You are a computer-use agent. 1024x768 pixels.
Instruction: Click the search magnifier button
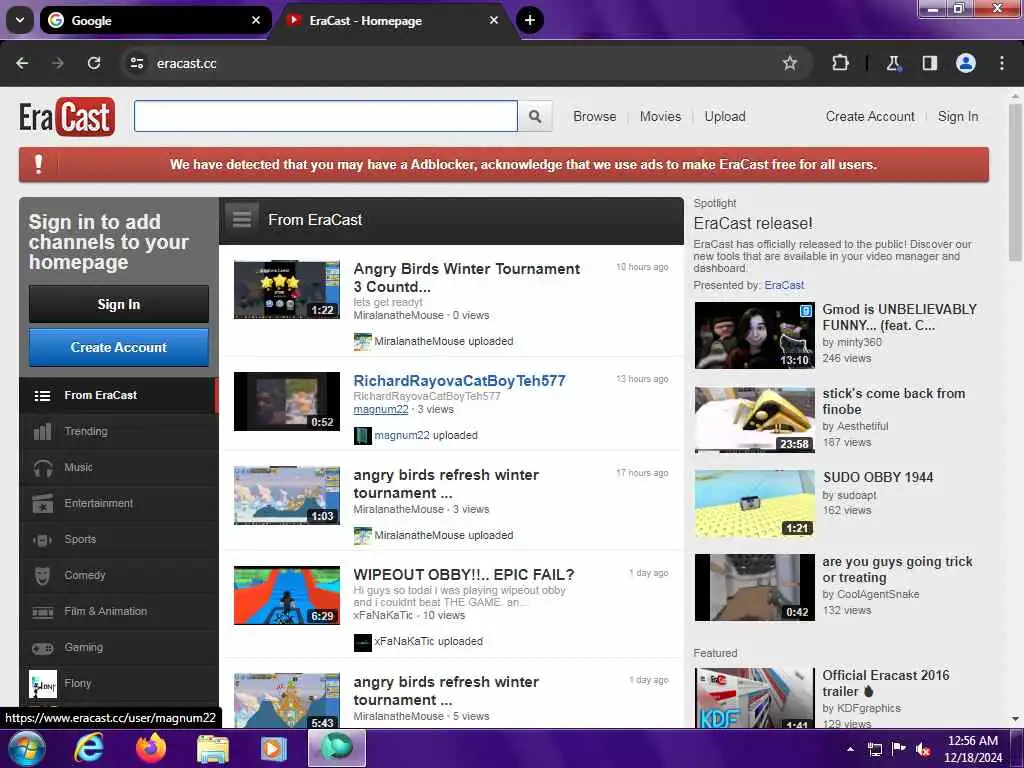click(x=535, y=116)
